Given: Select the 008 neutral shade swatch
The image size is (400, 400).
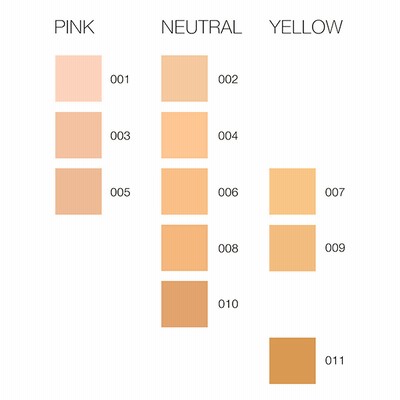Looking at the screenshot, I should (x=184, y=248).
